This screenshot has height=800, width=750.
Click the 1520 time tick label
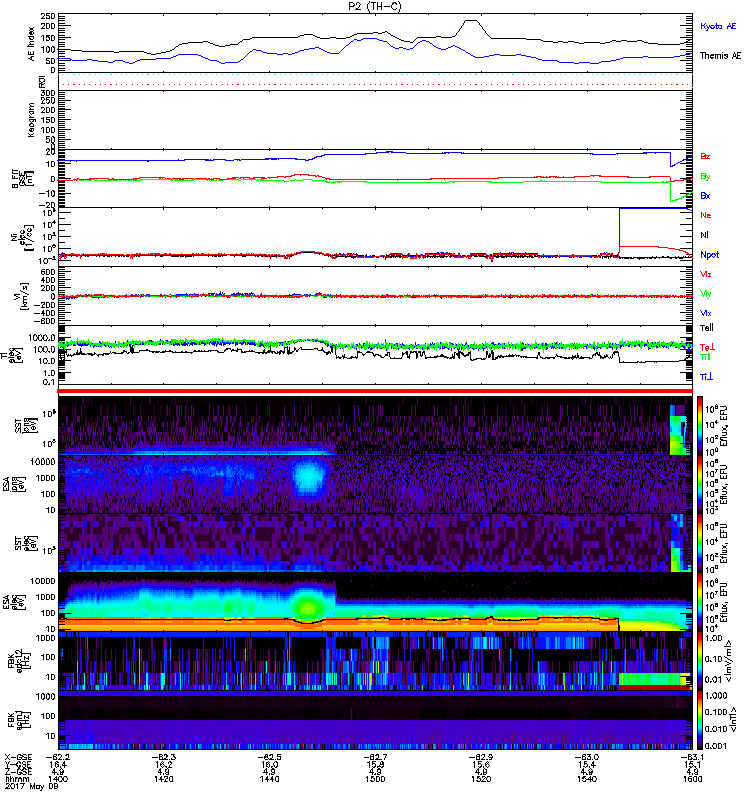click(481, 779)
